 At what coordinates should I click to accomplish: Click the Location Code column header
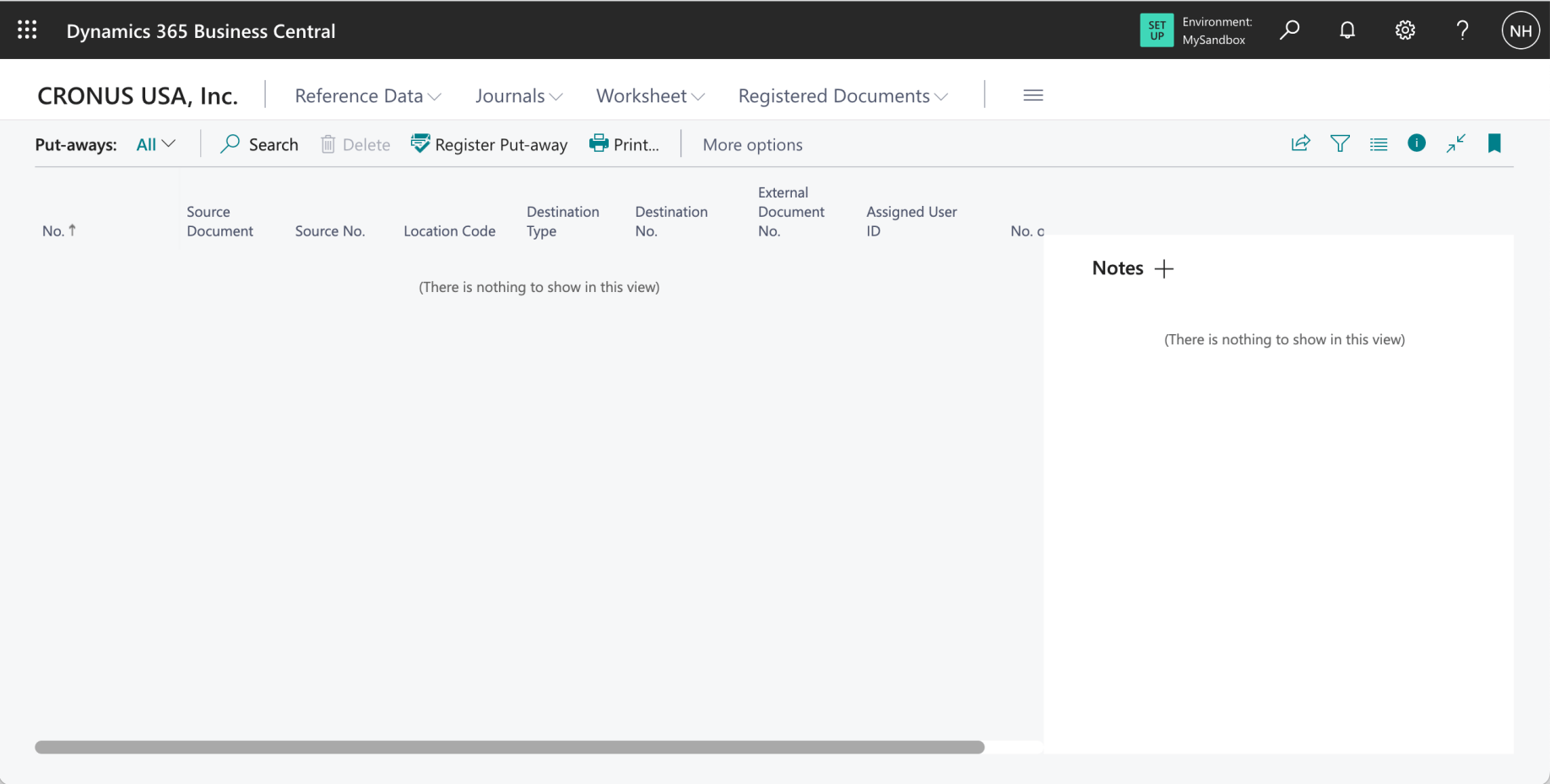click(x=449, y=230)
